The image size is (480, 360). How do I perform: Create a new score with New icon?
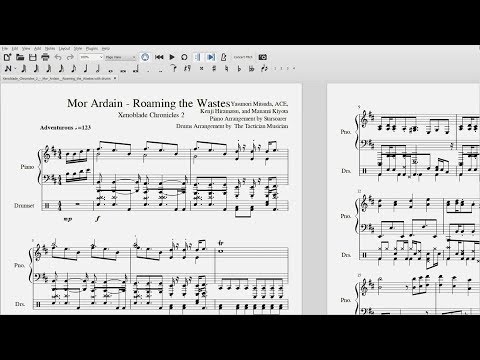tap(7, 57)
